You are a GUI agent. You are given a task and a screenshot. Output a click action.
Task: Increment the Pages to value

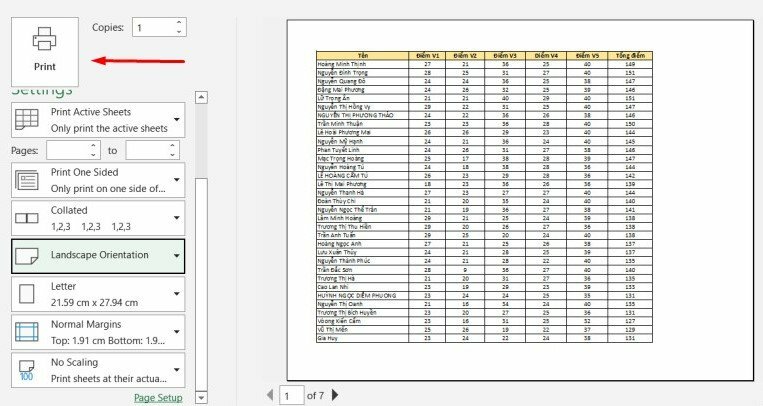(173, 146)
